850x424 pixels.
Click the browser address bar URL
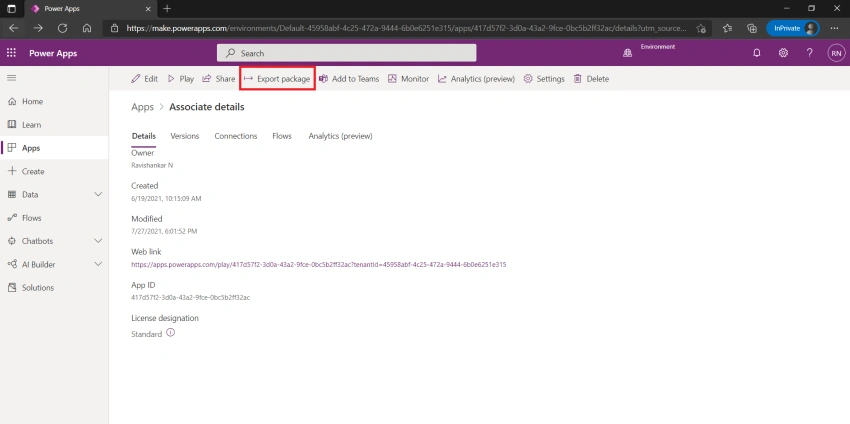[407, 28]
